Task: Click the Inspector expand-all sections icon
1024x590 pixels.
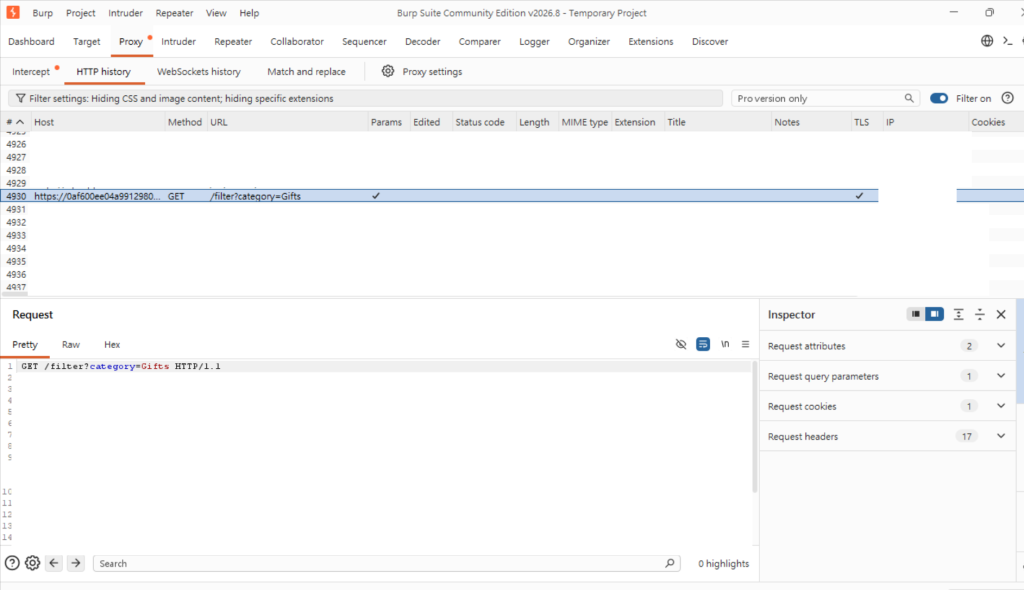Action: 959,314
